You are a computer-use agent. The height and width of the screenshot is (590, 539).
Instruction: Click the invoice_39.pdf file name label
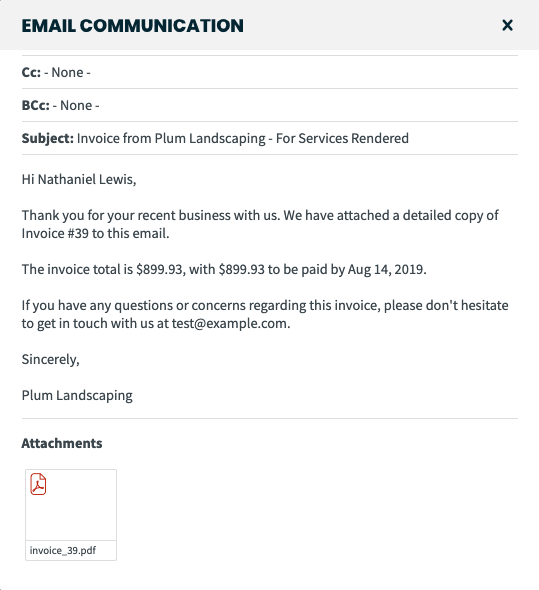(63, 550)
